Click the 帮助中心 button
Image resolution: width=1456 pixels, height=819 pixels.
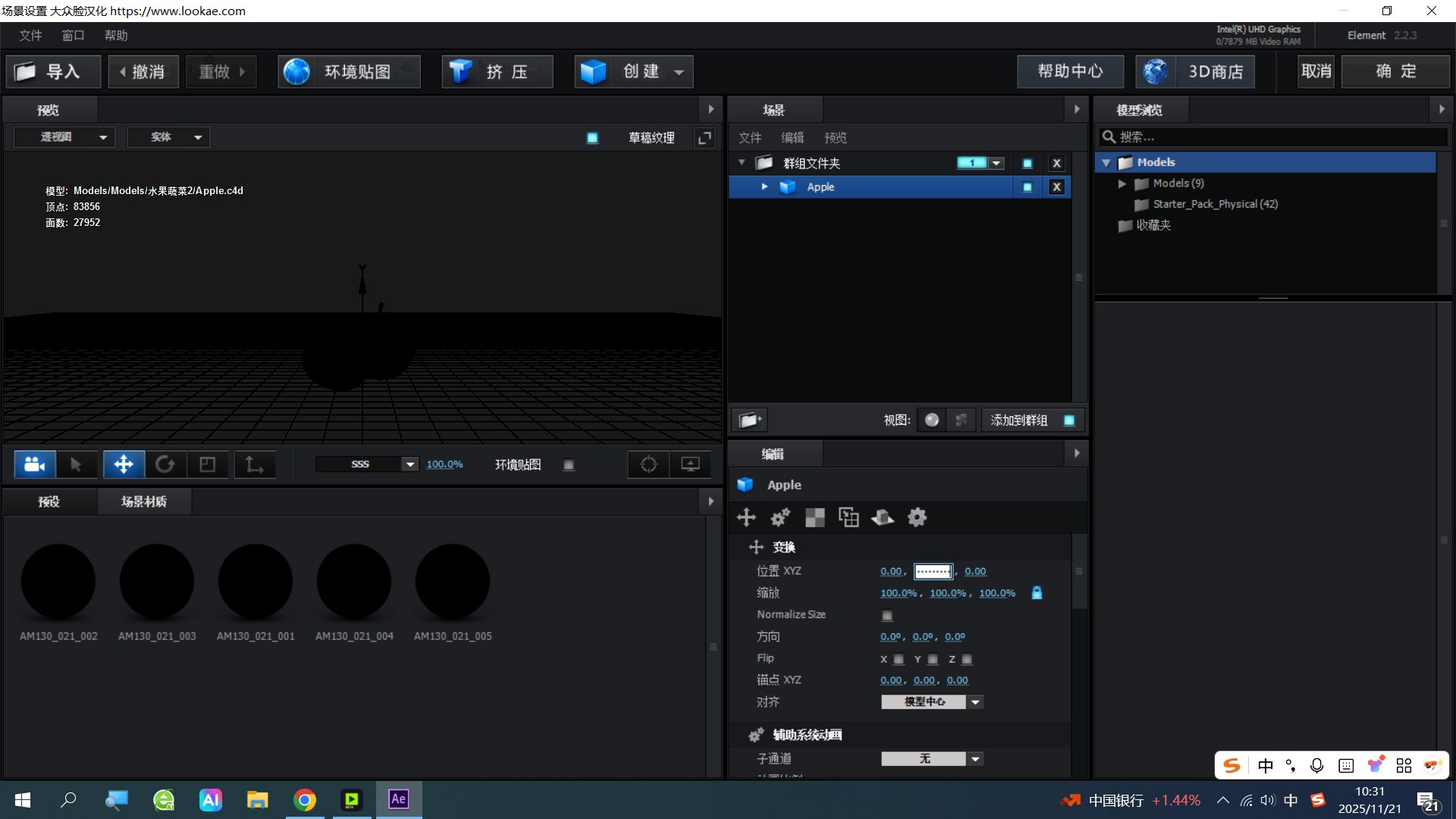coord(1070,71)
